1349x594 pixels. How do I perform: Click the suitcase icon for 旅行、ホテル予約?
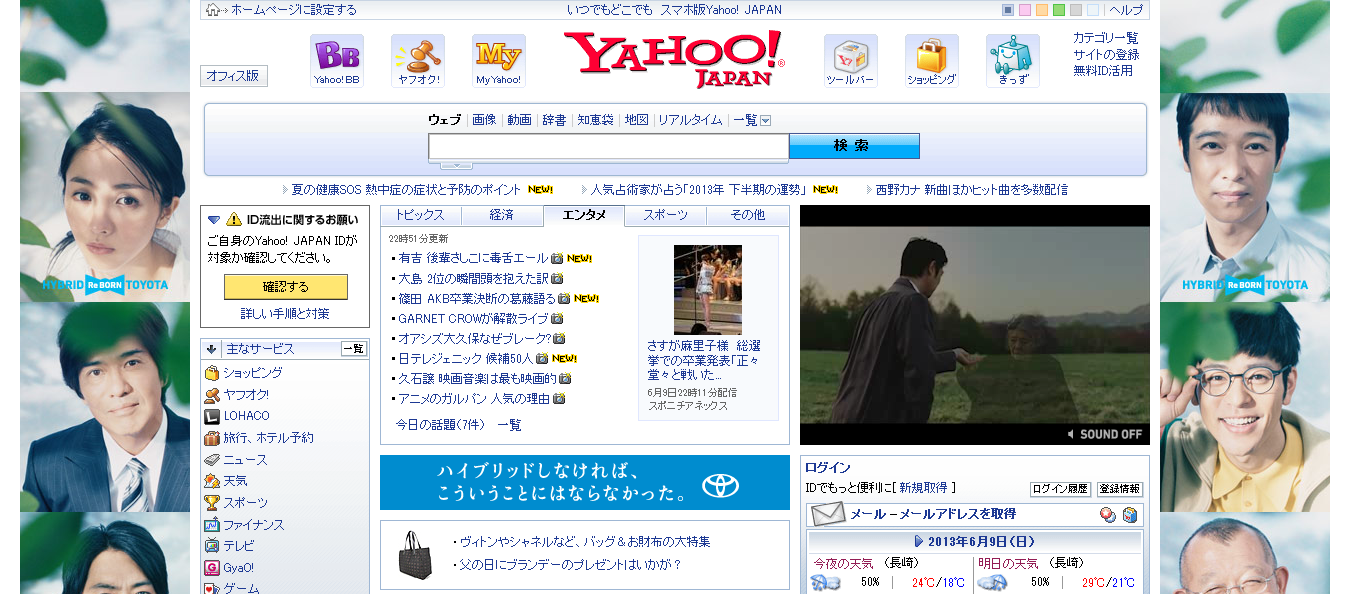[212, 438]
